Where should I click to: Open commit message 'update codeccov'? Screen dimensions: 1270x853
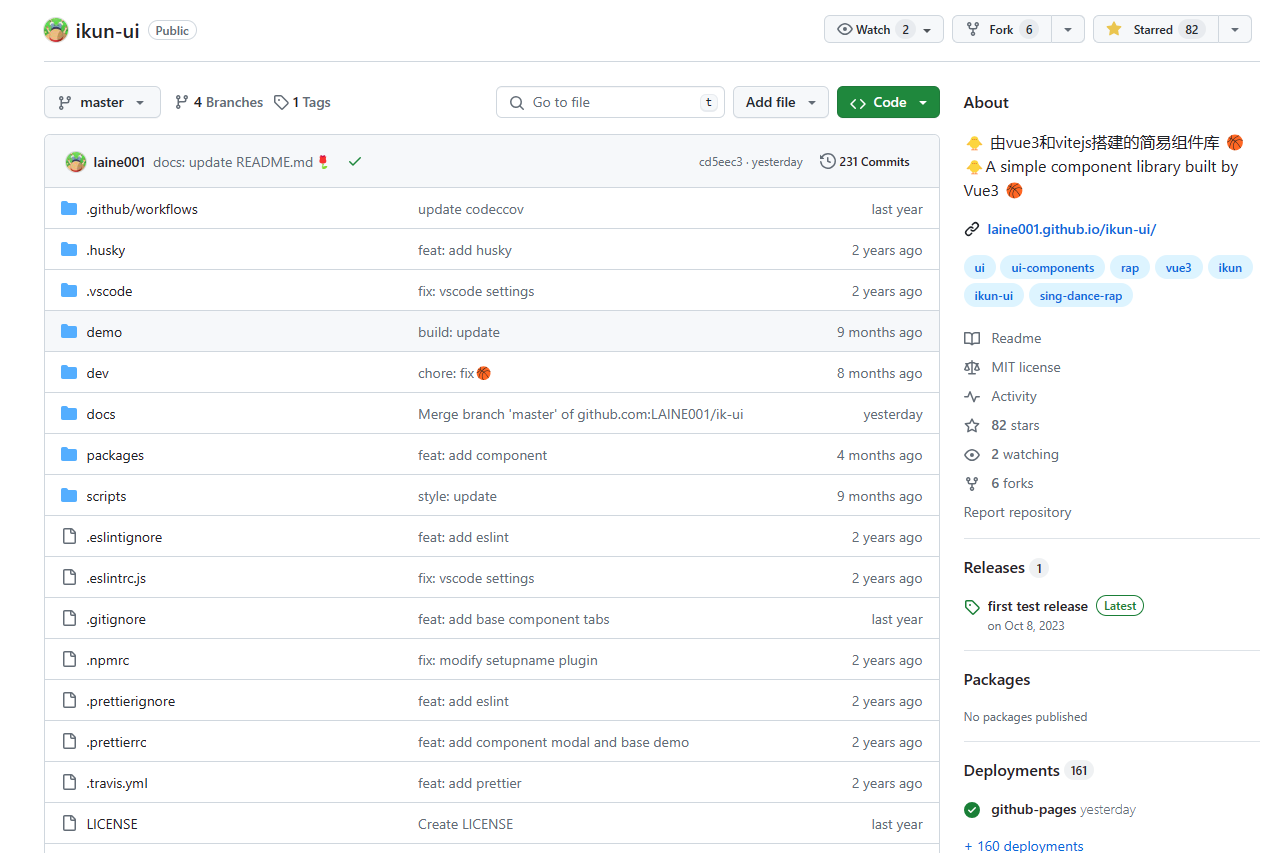471,209
